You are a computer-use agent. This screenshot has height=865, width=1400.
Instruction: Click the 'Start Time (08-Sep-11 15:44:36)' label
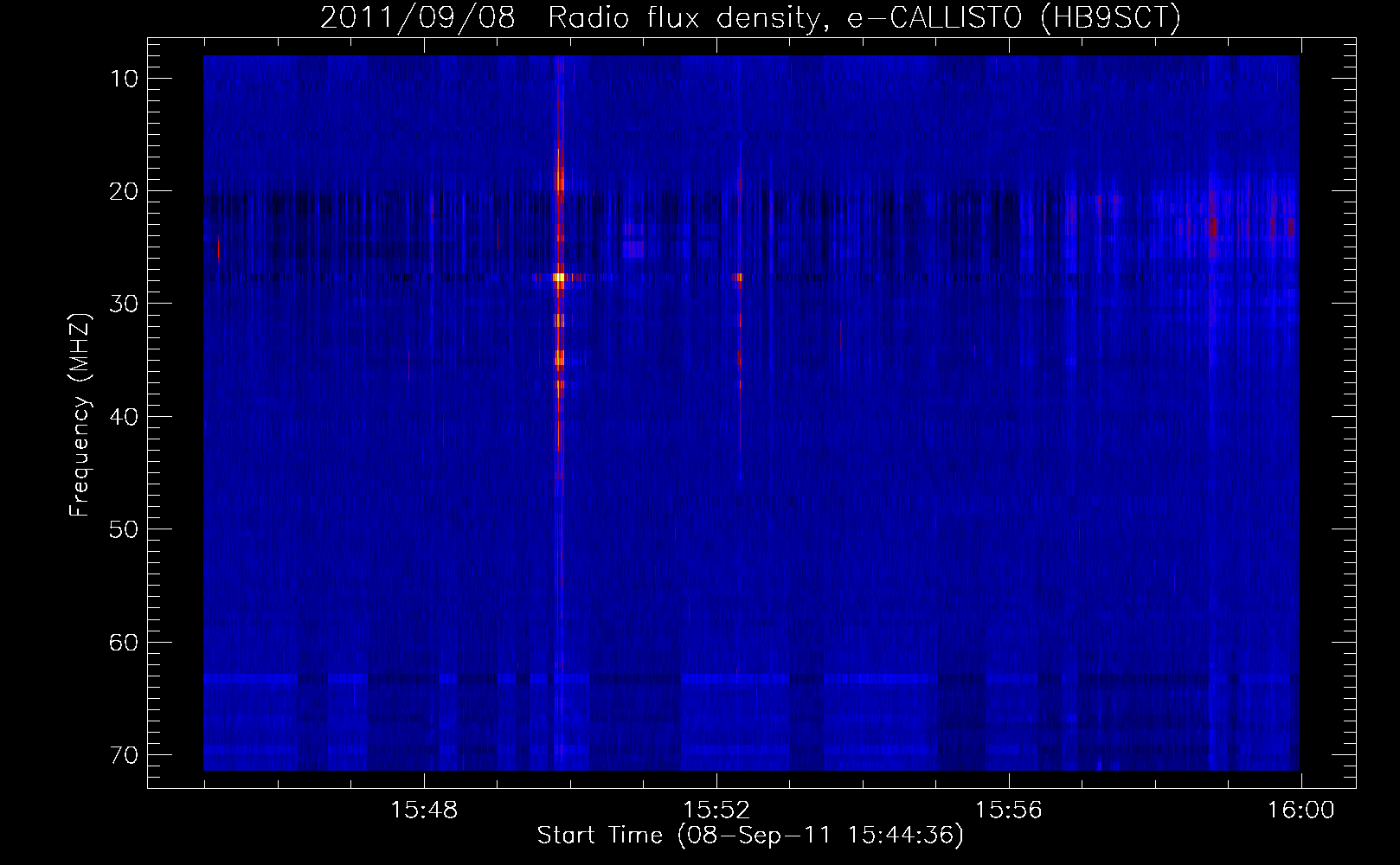[750, 836]
